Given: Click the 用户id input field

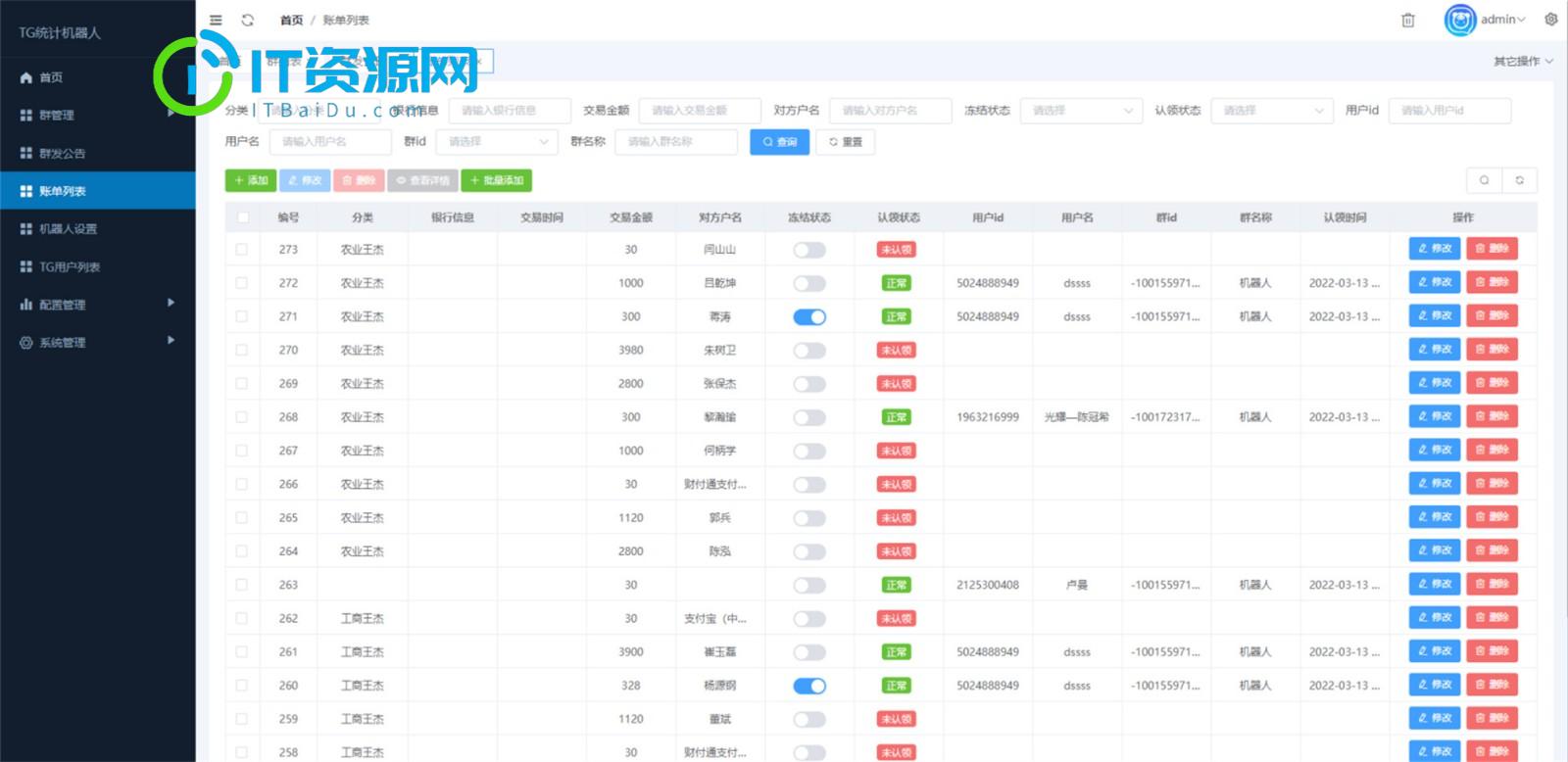Looking at the screenshot, I should (x=1449, y=111).
